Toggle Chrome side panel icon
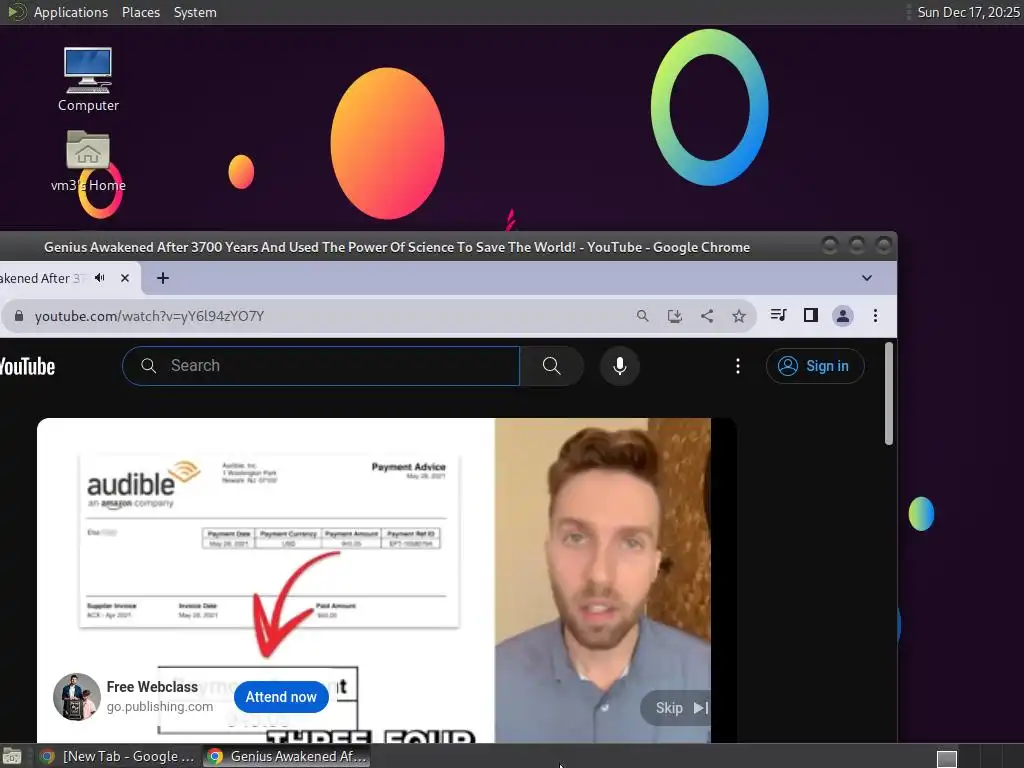Screen dimensions: 1024x768 pos(810,315)
